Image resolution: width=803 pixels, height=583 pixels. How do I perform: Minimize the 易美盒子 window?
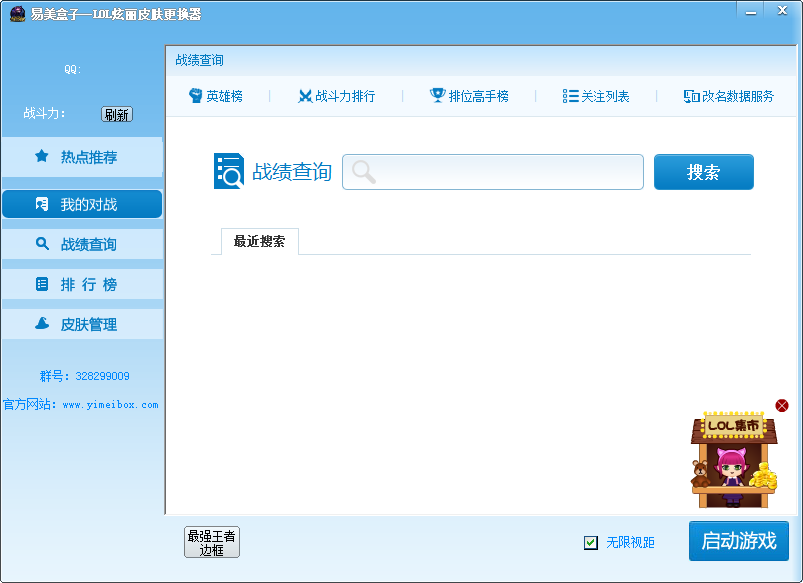751,11
